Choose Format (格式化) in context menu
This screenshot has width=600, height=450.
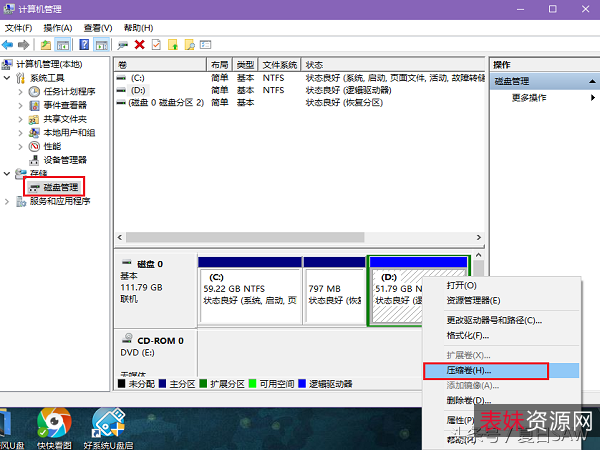(501, 336)
